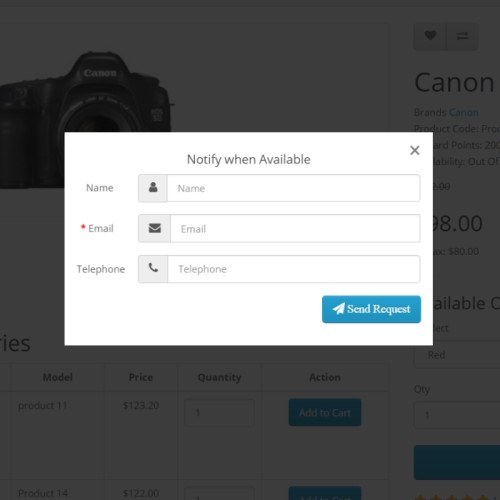This screenshot has width=500, height=500.
Task: Open the Canon brand link
Action: click(x=464, y=112)
